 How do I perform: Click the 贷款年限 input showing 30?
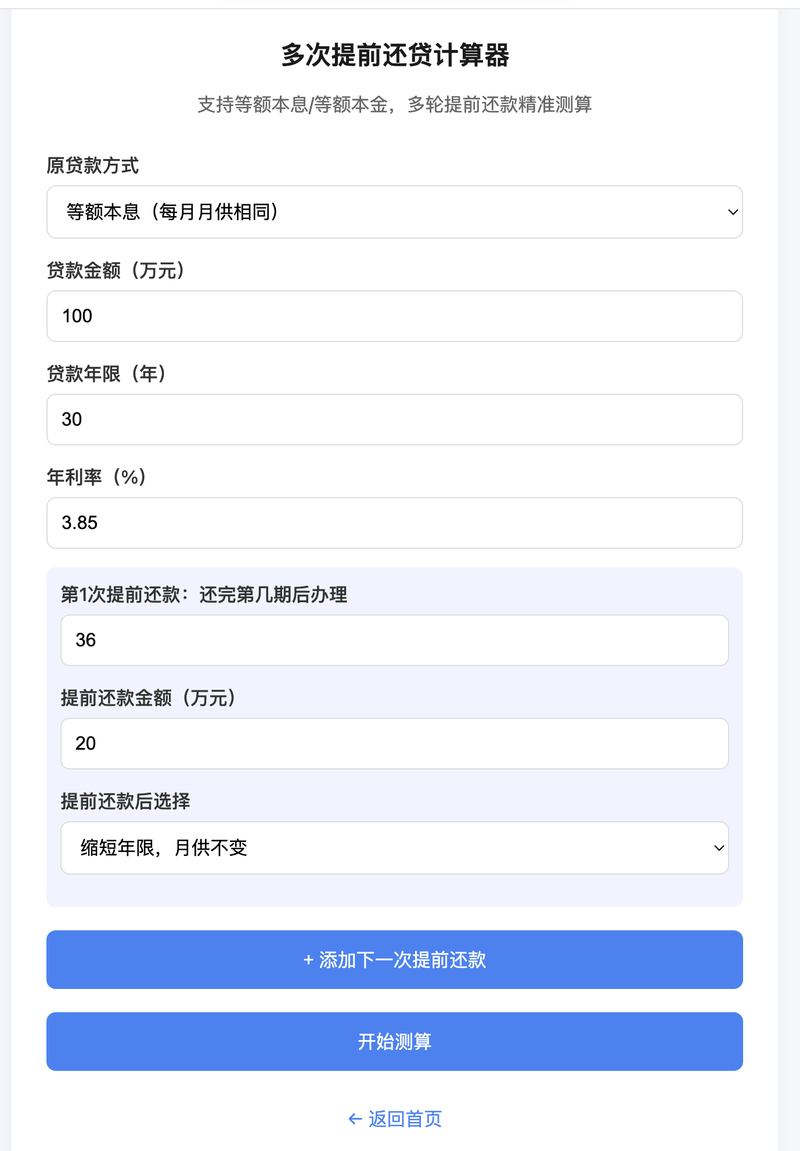[394, 420]
